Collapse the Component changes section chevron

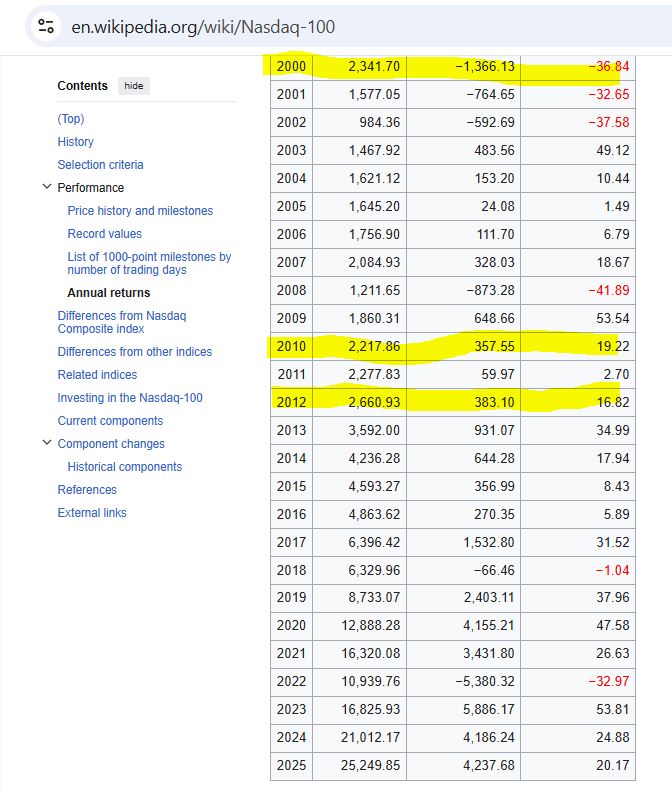click(46, 443)
